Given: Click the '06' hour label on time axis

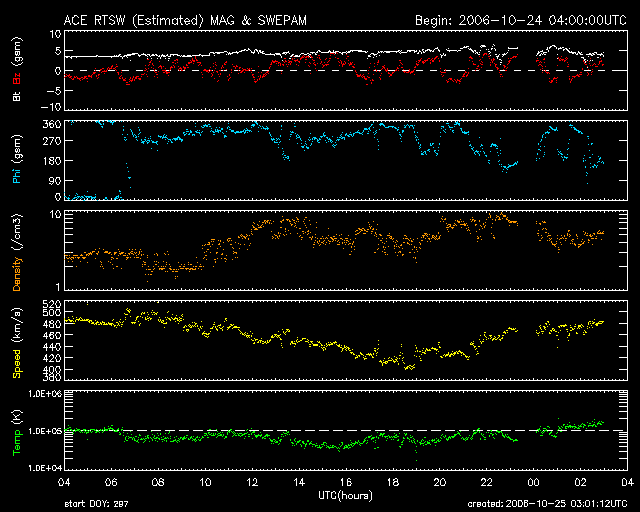Looking at the screenshot, I should [x=111, y=483].
